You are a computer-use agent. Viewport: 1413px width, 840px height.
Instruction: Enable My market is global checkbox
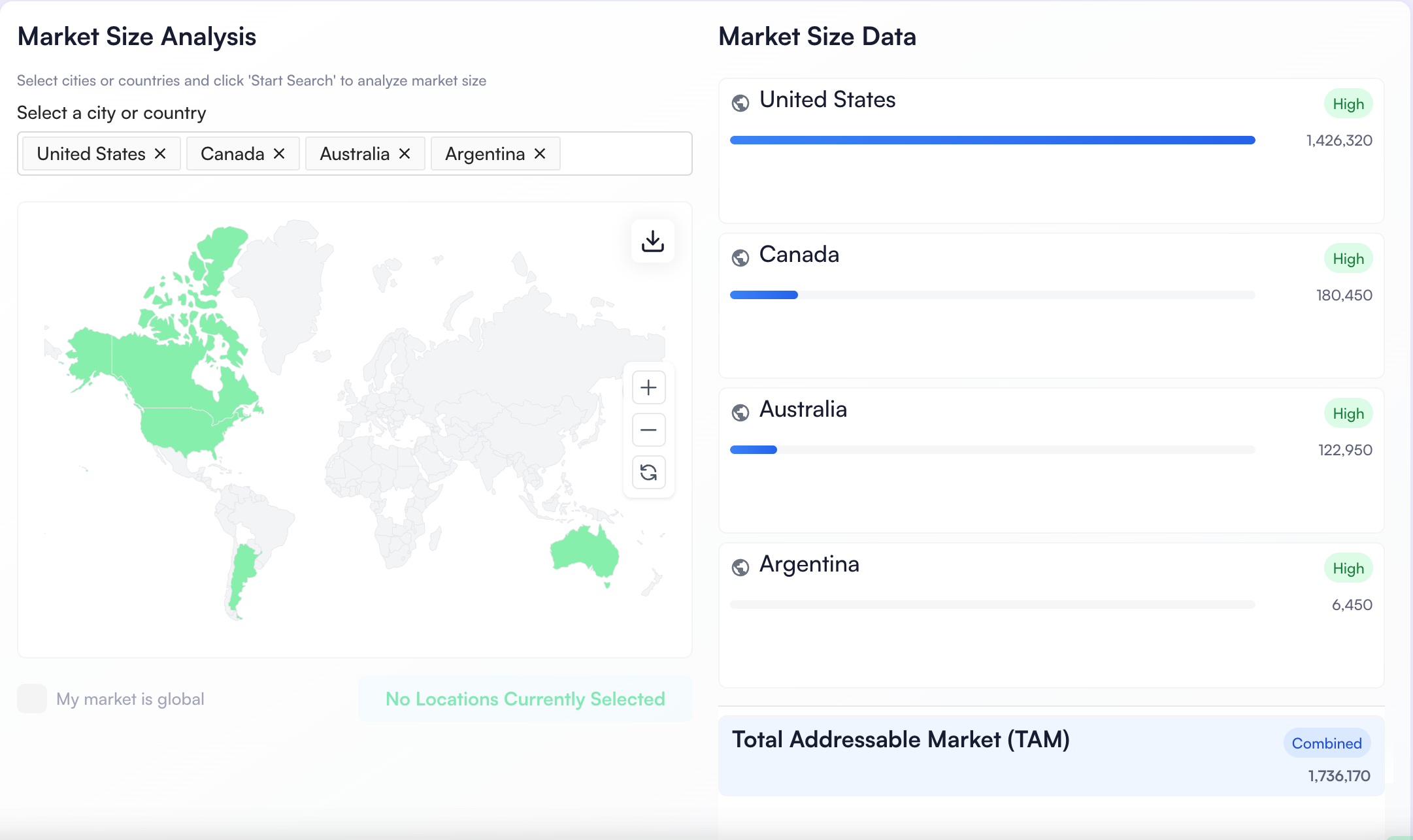pyautogui.click(x=32, y=698)
